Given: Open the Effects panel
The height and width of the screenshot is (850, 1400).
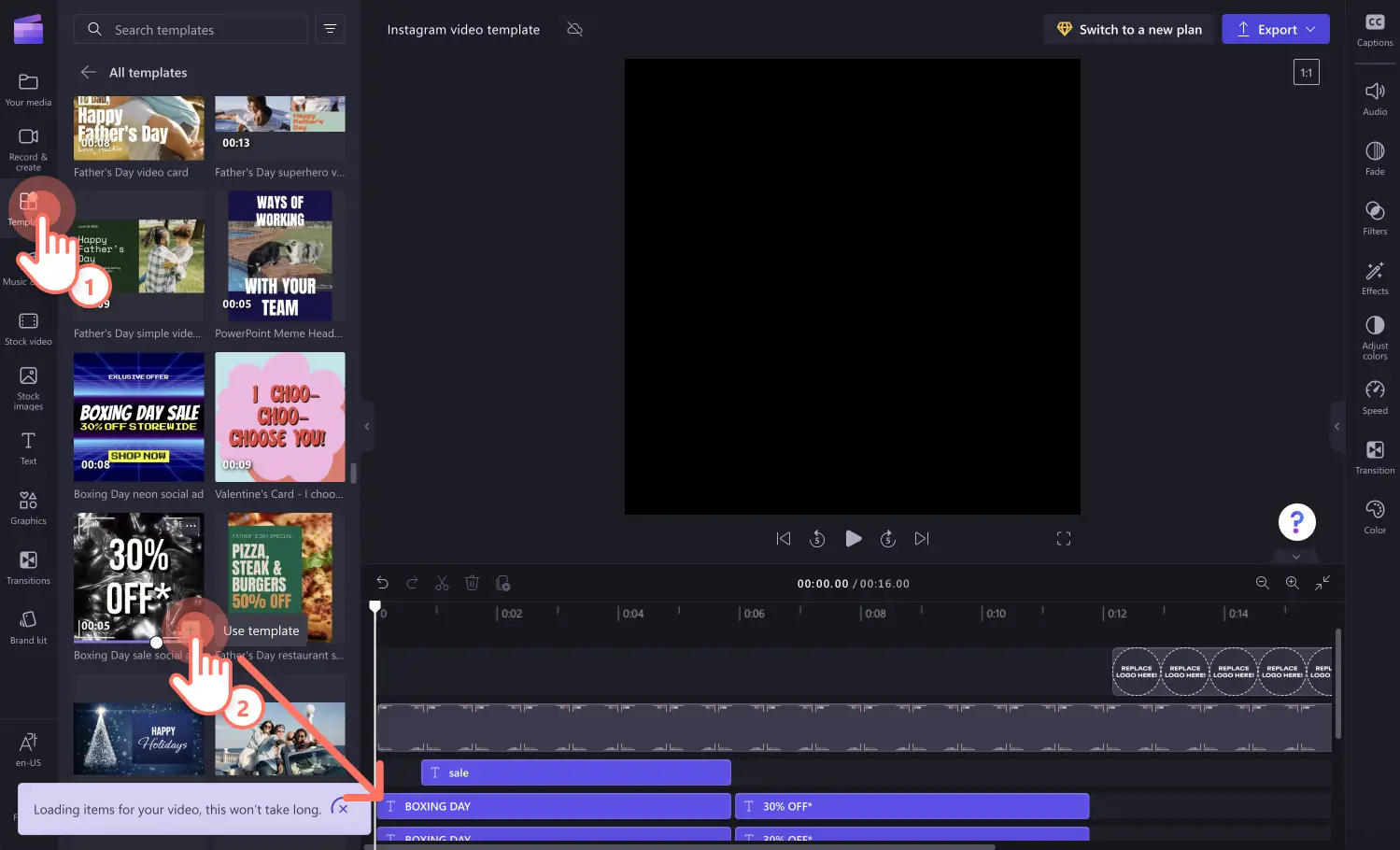Looking at the screenshot, I should 1375,277.
